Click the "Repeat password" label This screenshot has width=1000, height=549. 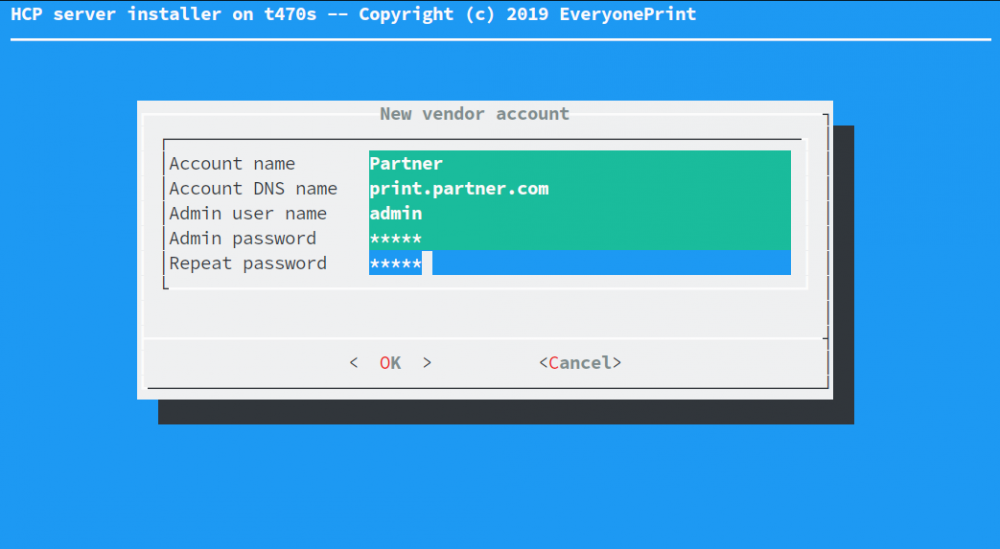pos(248,263)
